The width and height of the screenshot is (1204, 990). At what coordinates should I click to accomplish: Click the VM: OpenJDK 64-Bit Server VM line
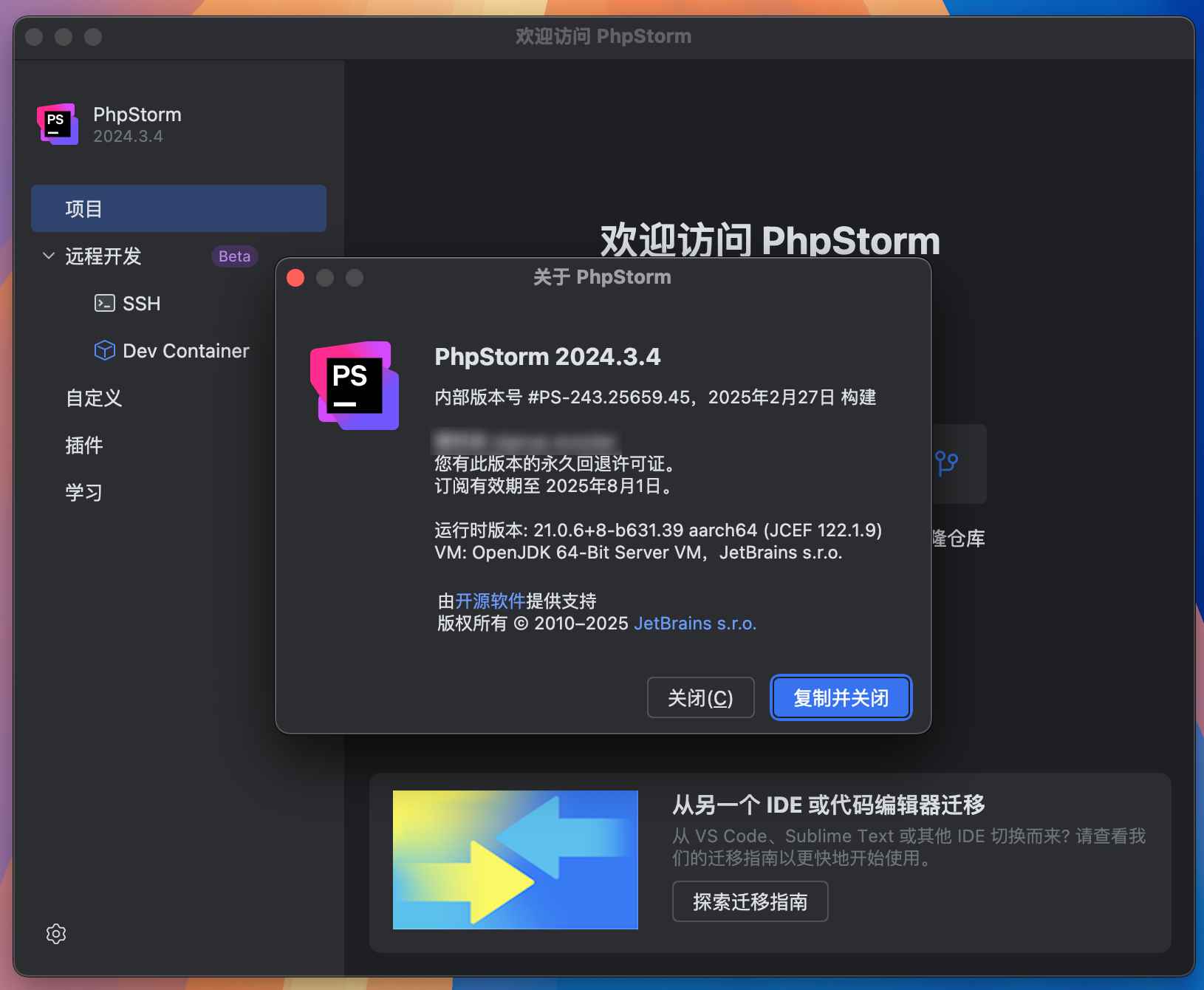point(638,553)
